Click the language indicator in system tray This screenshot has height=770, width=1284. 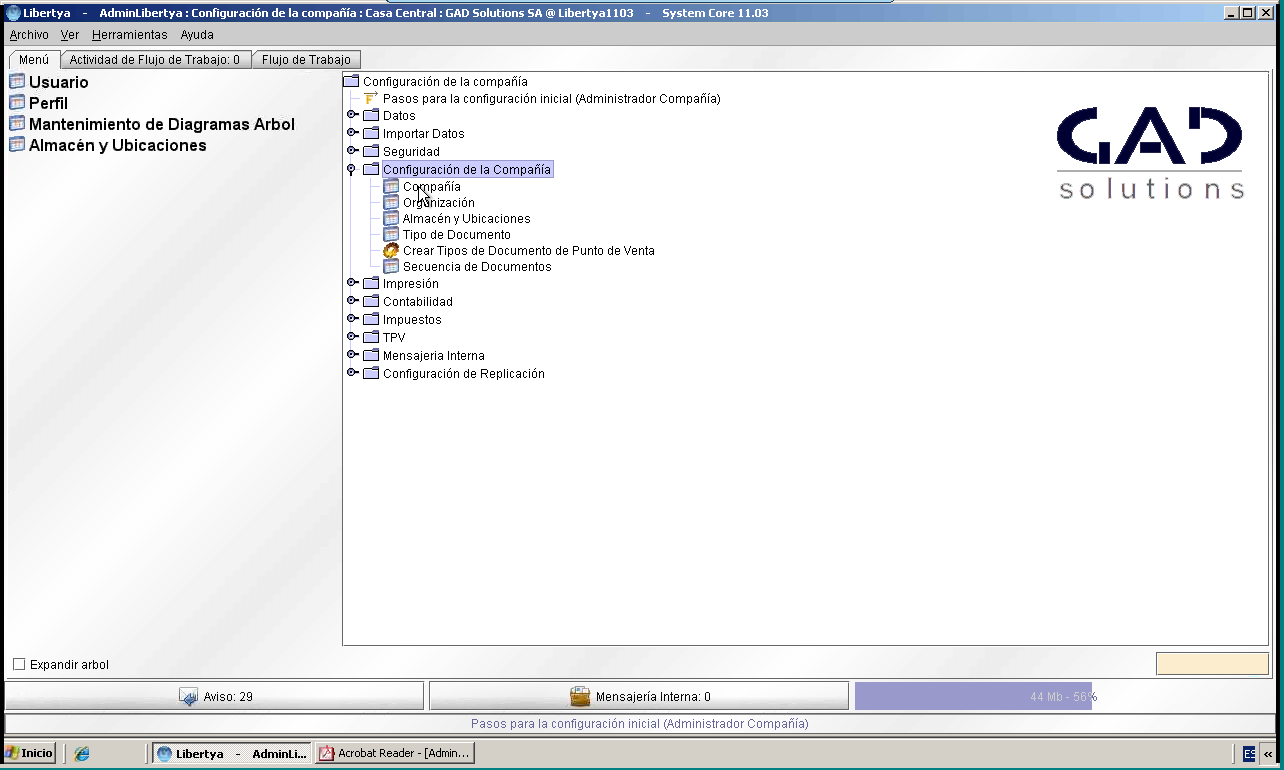pyautogui.click(x=1249, y=753)
